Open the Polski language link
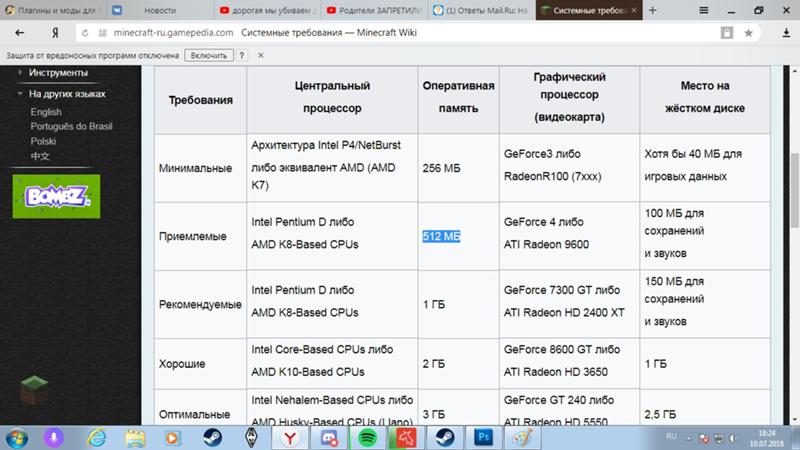The width and height of the screenshot is (800, 450). (x=43, y=141)
